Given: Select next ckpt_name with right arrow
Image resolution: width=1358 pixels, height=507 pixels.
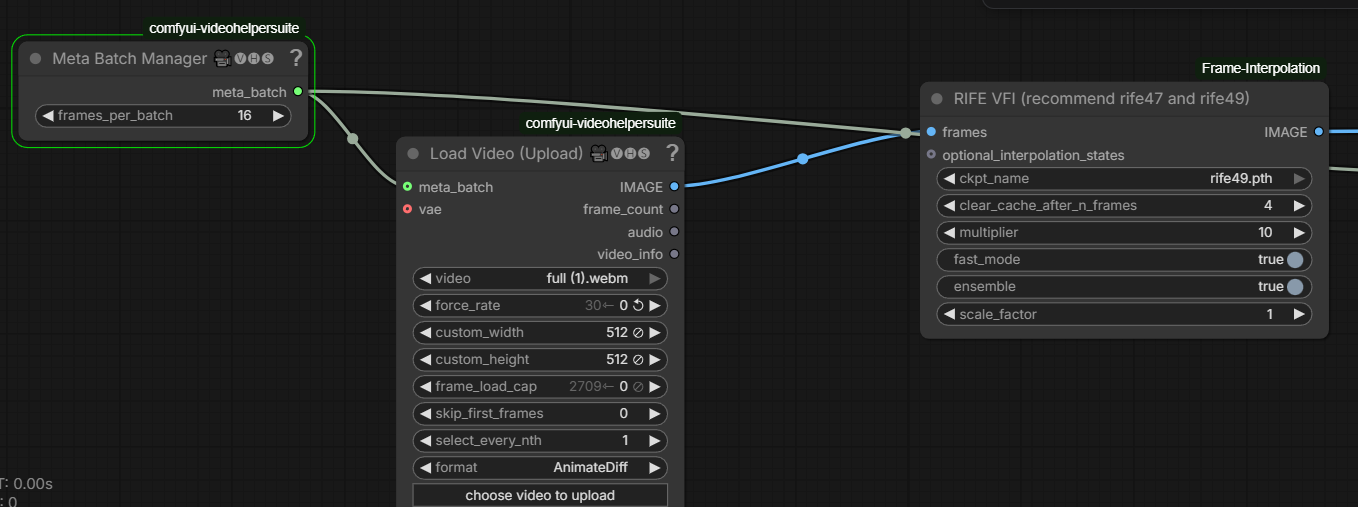Looking at the screenshot, I should tap(1299, 179).
